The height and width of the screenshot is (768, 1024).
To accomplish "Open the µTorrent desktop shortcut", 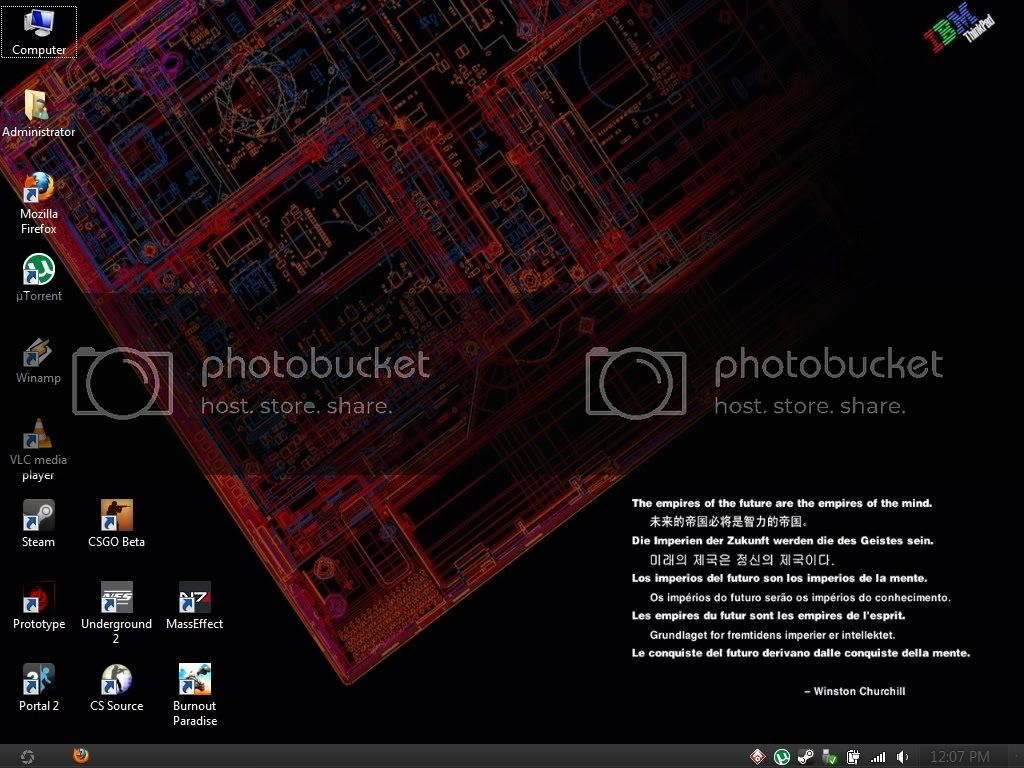I will pyautogui.click(x=38, y=270).
